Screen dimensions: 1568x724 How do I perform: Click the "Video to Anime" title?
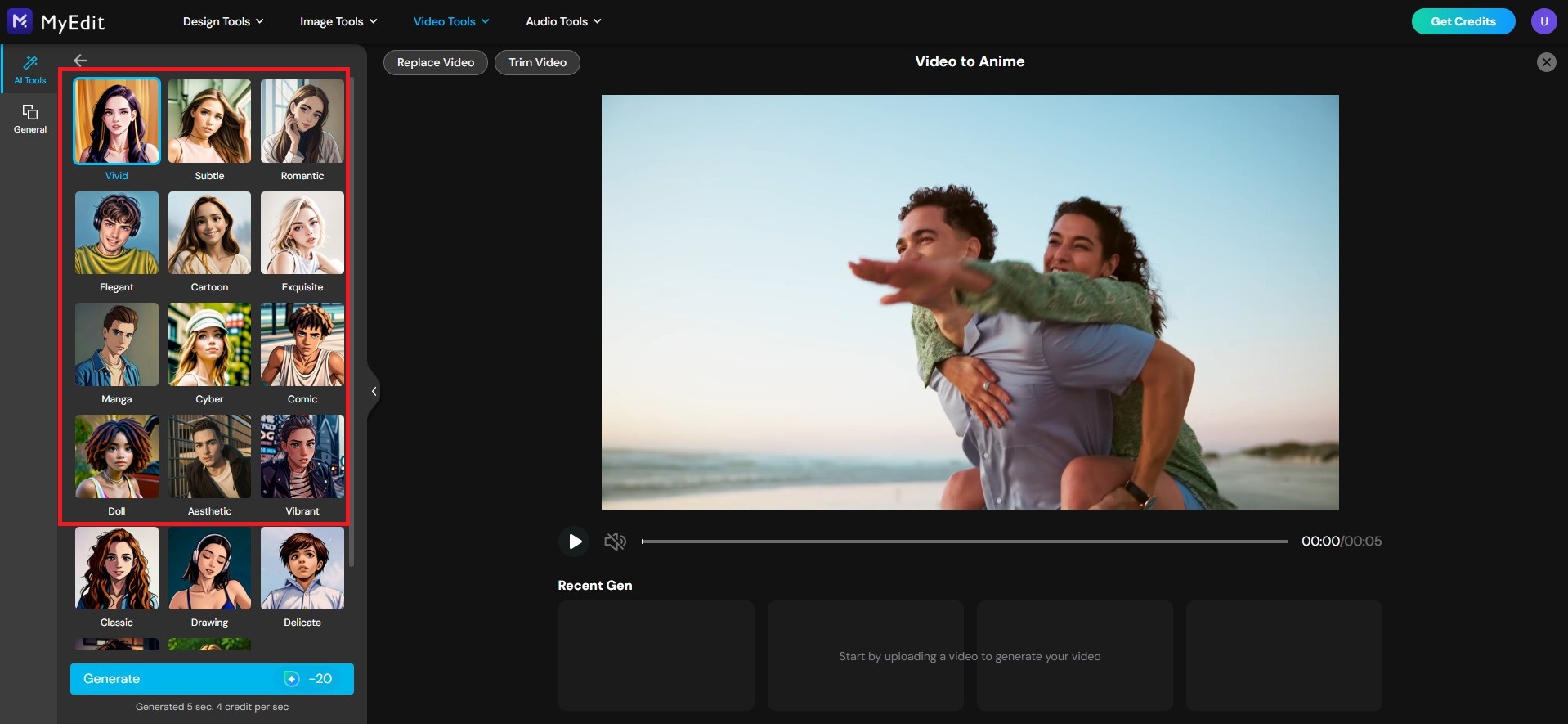pyautogui.click(x=970, y=61)
